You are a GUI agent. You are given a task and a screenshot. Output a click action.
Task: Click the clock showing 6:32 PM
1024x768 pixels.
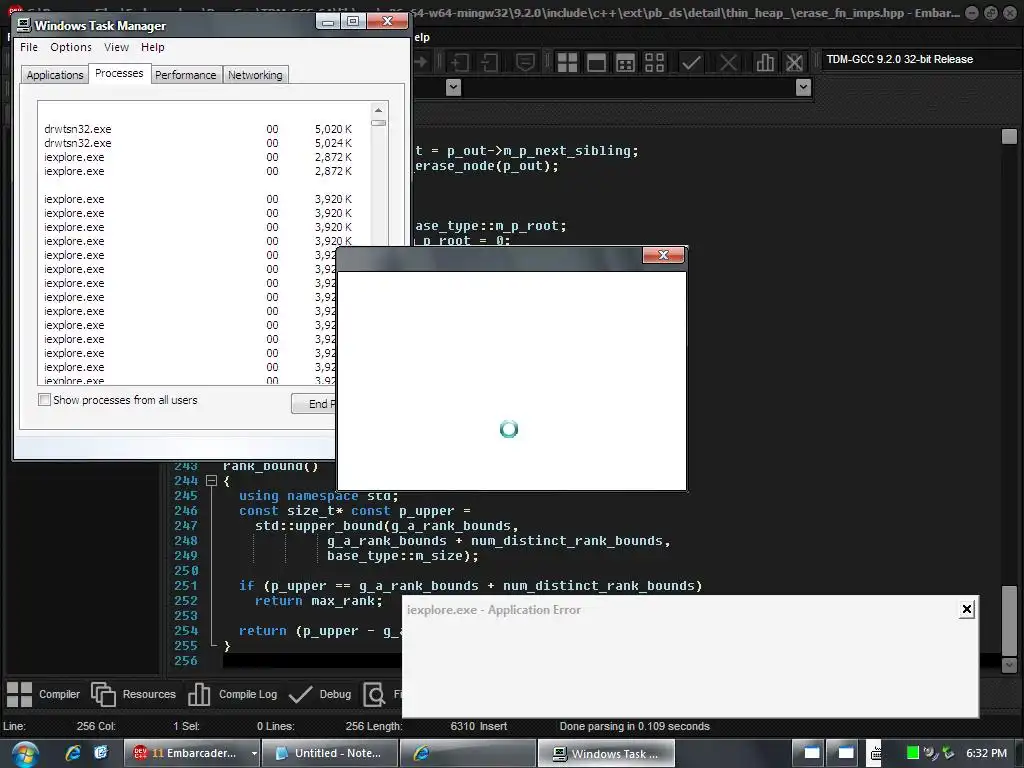[987, 753]
